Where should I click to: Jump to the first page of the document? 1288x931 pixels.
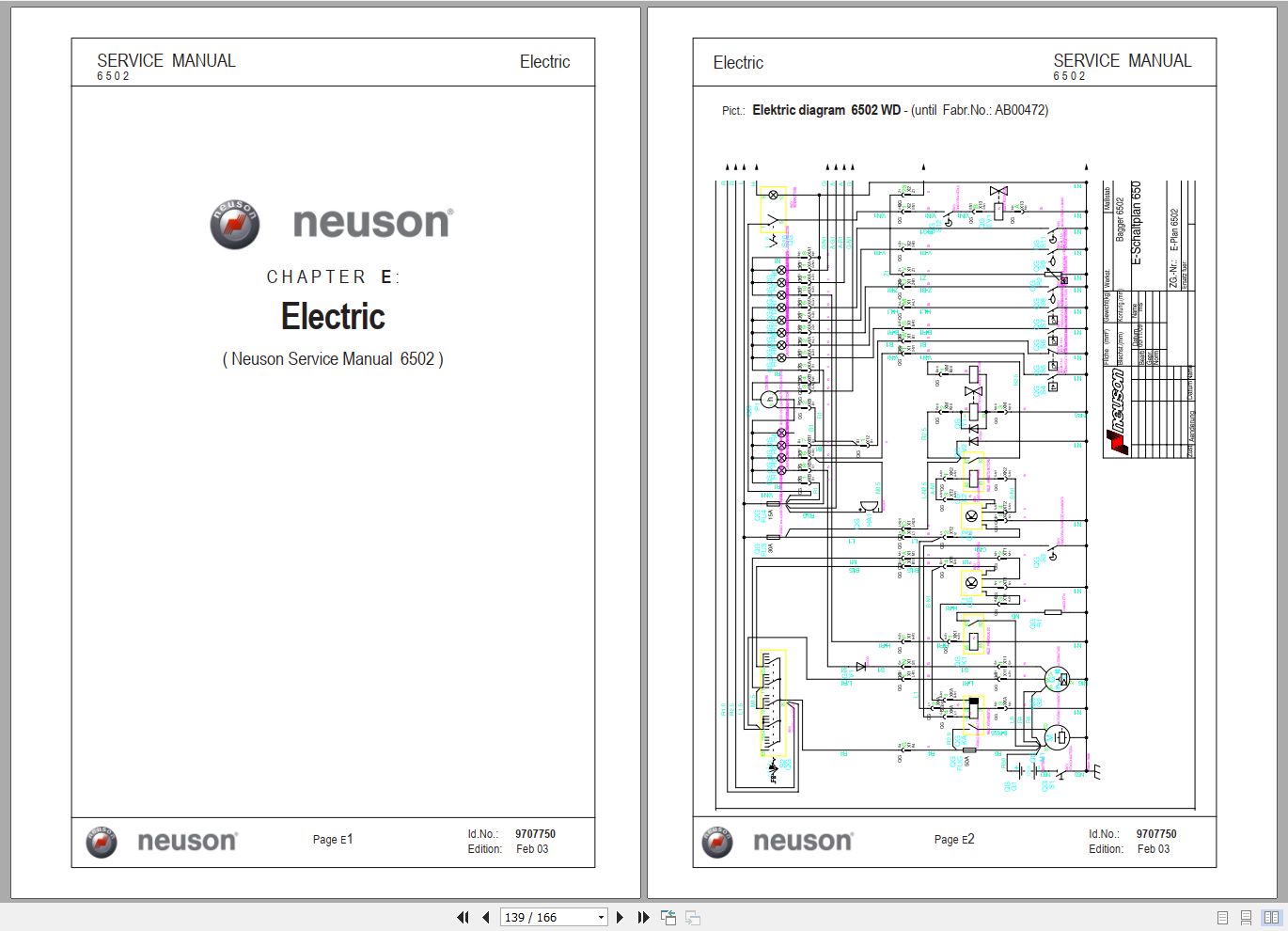pos(463,917)
